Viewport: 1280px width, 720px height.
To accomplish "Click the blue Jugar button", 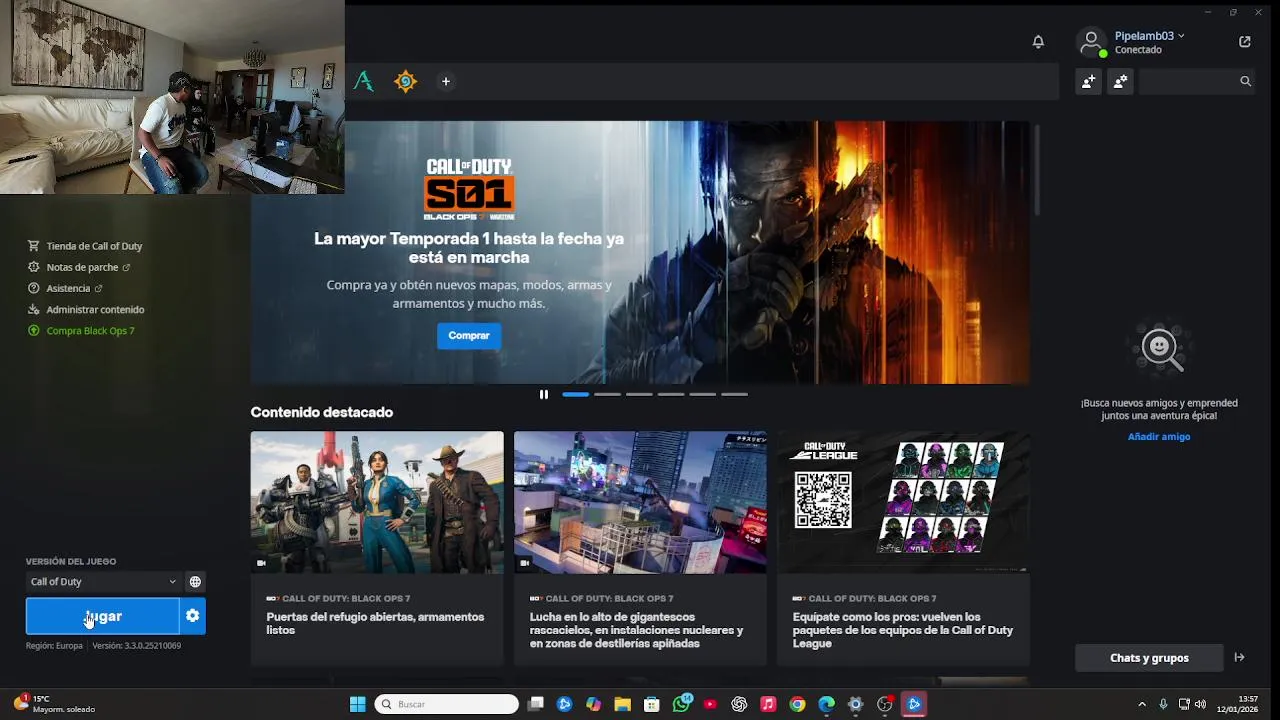I will 102,616.
